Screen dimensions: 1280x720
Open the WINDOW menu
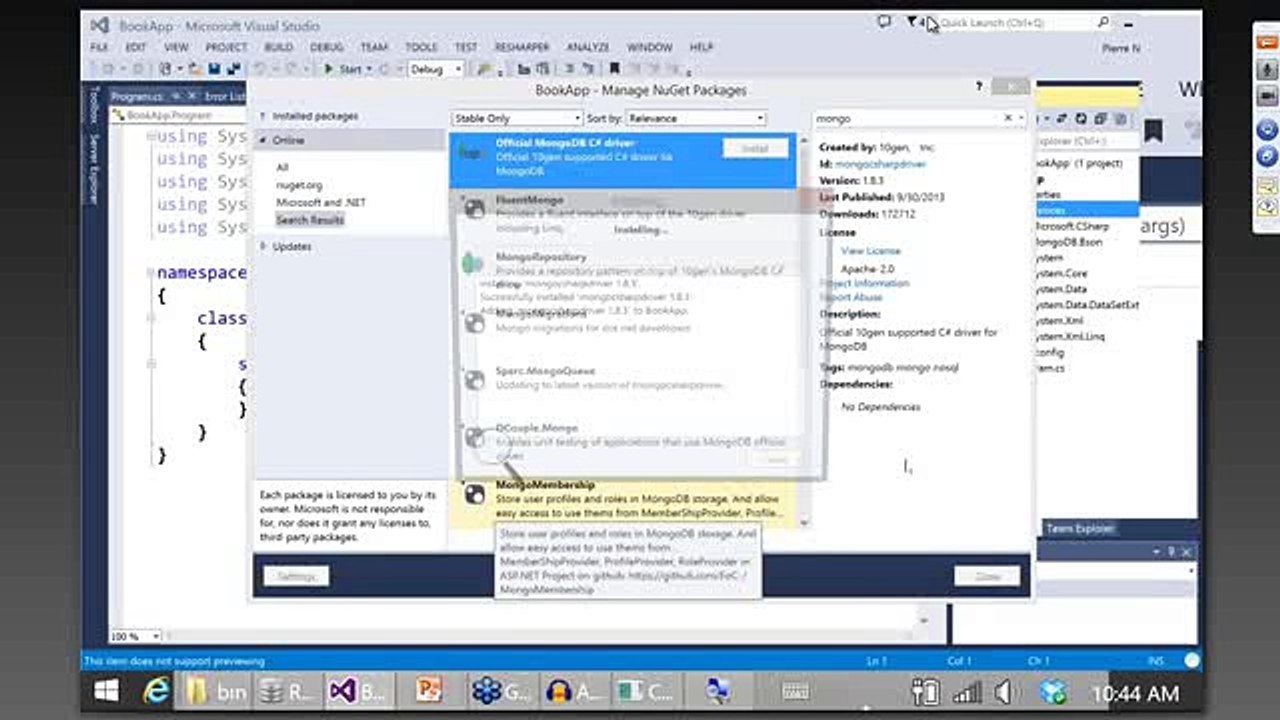click(x=649, y=47)
